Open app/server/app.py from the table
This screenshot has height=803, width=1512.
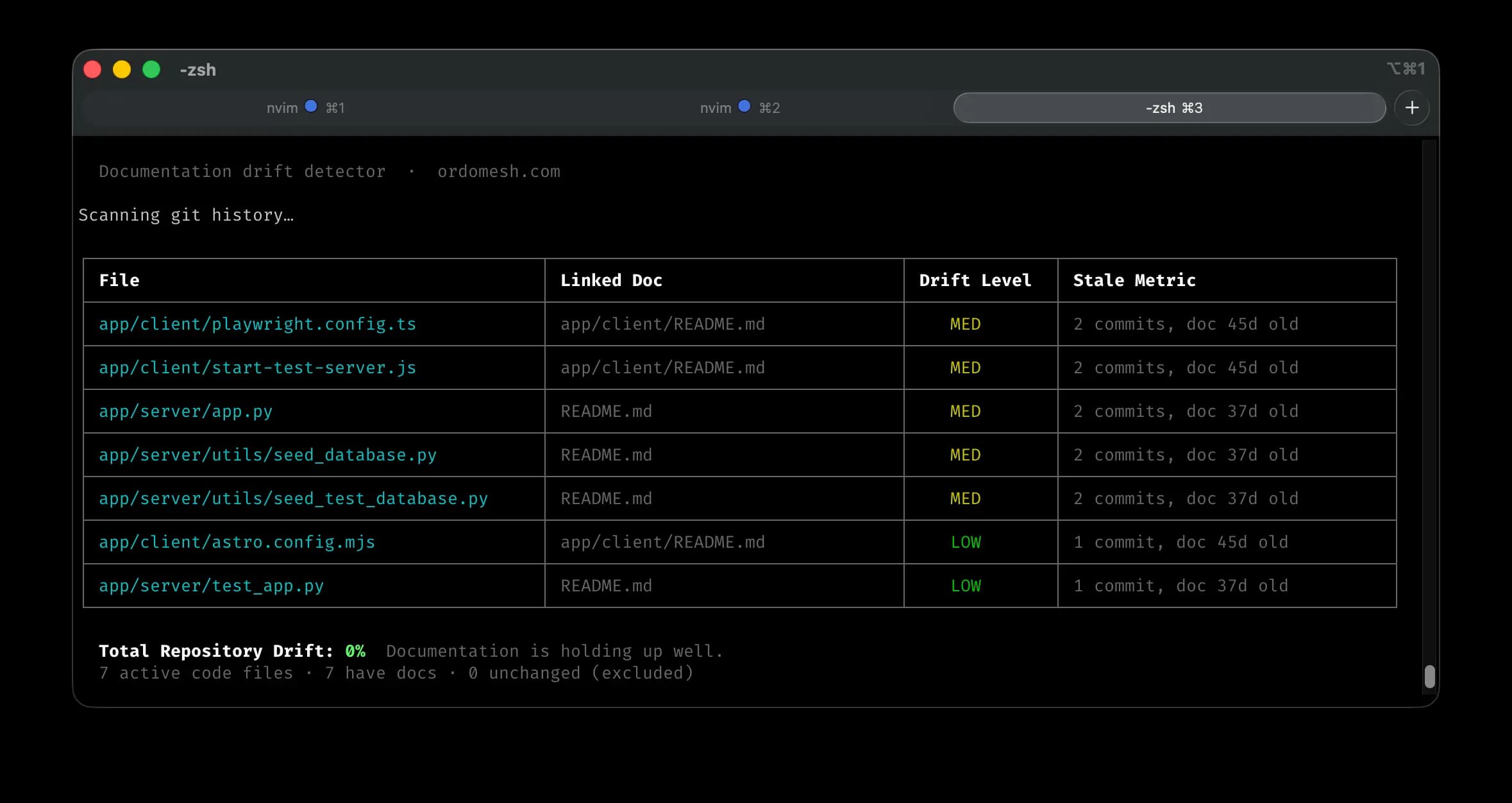pyautogui.click(x=185, y=411)
